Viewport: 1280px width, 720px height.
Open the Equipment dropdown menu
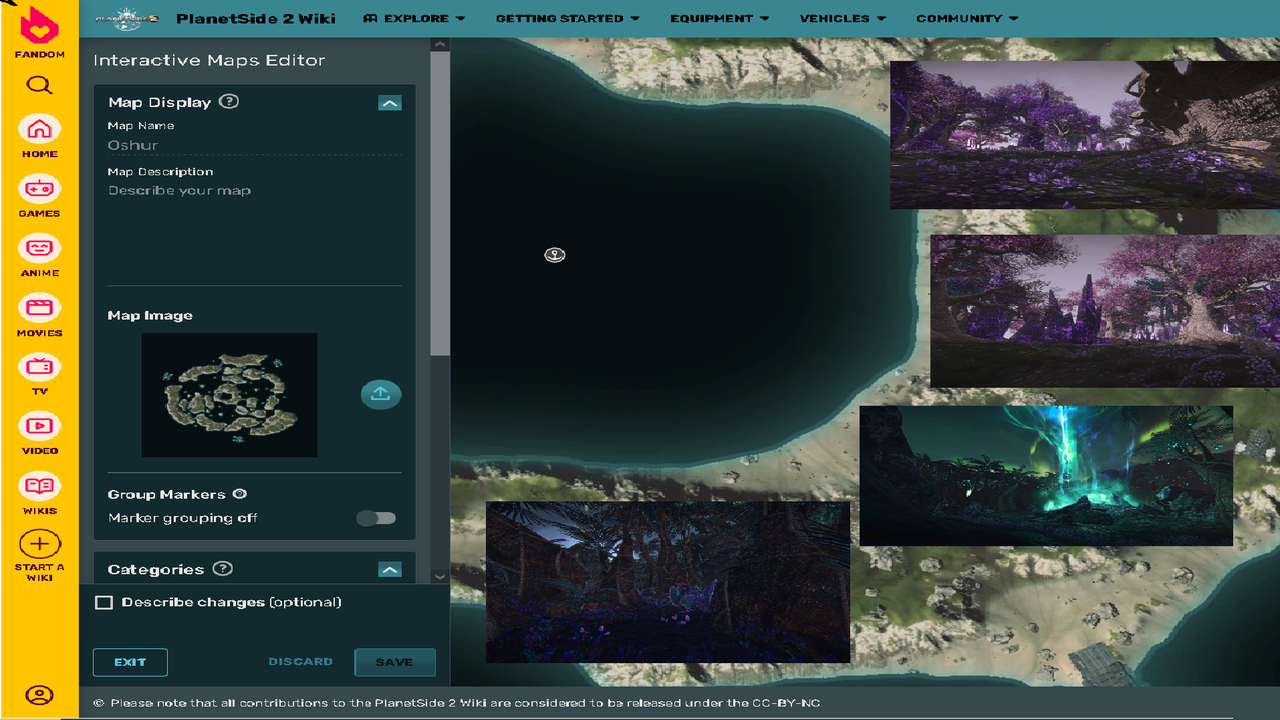pos(720,18)
